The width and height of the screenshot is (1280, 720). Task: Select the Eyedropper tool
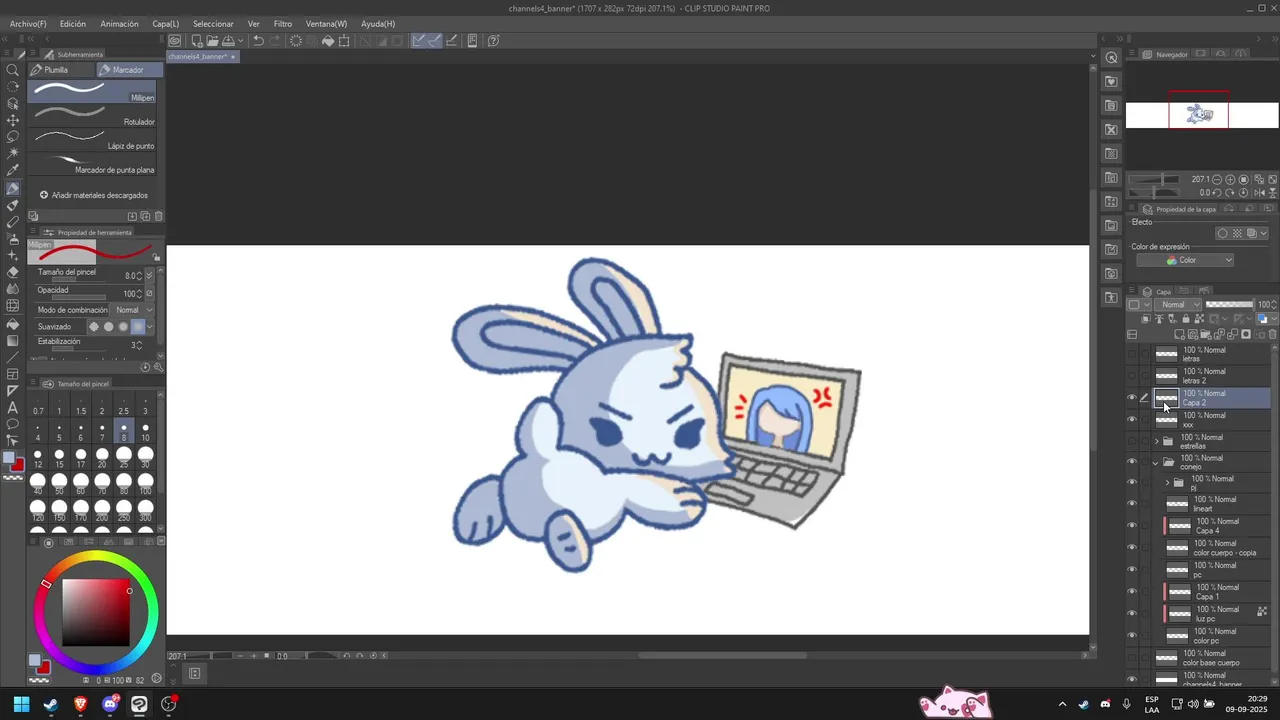tap(13, 170)
